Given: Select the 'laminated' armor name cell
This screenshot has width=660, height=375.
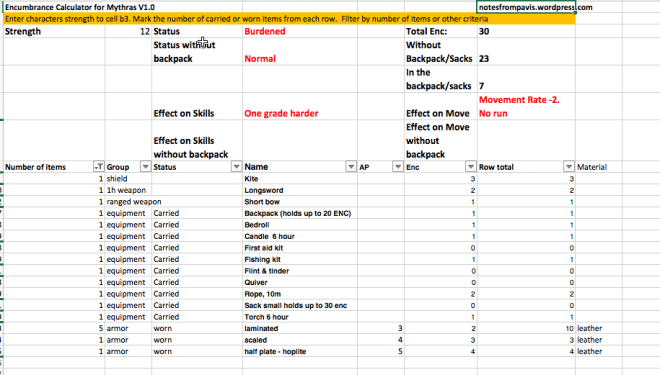Looking at the screenshot, I should click(x=300, y=328).
